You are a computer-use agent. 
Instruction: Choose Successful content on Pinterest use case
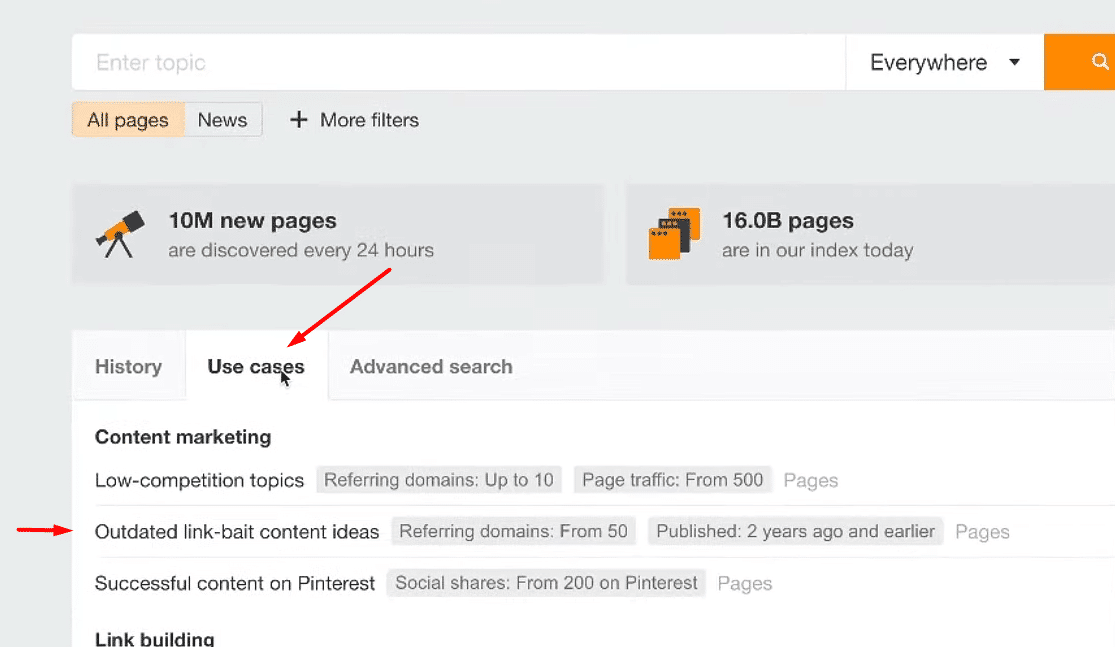235,583
